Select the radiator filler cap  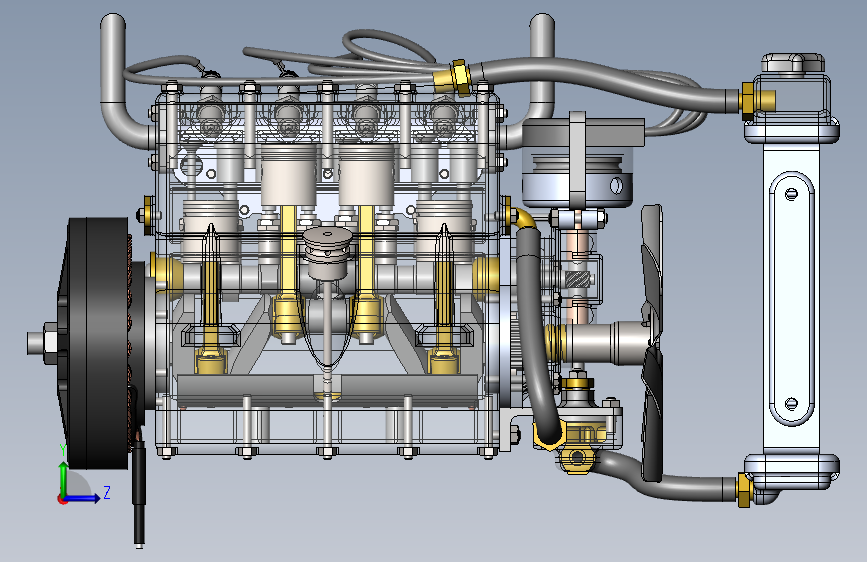pyautogui.click(x=793, y=63)
